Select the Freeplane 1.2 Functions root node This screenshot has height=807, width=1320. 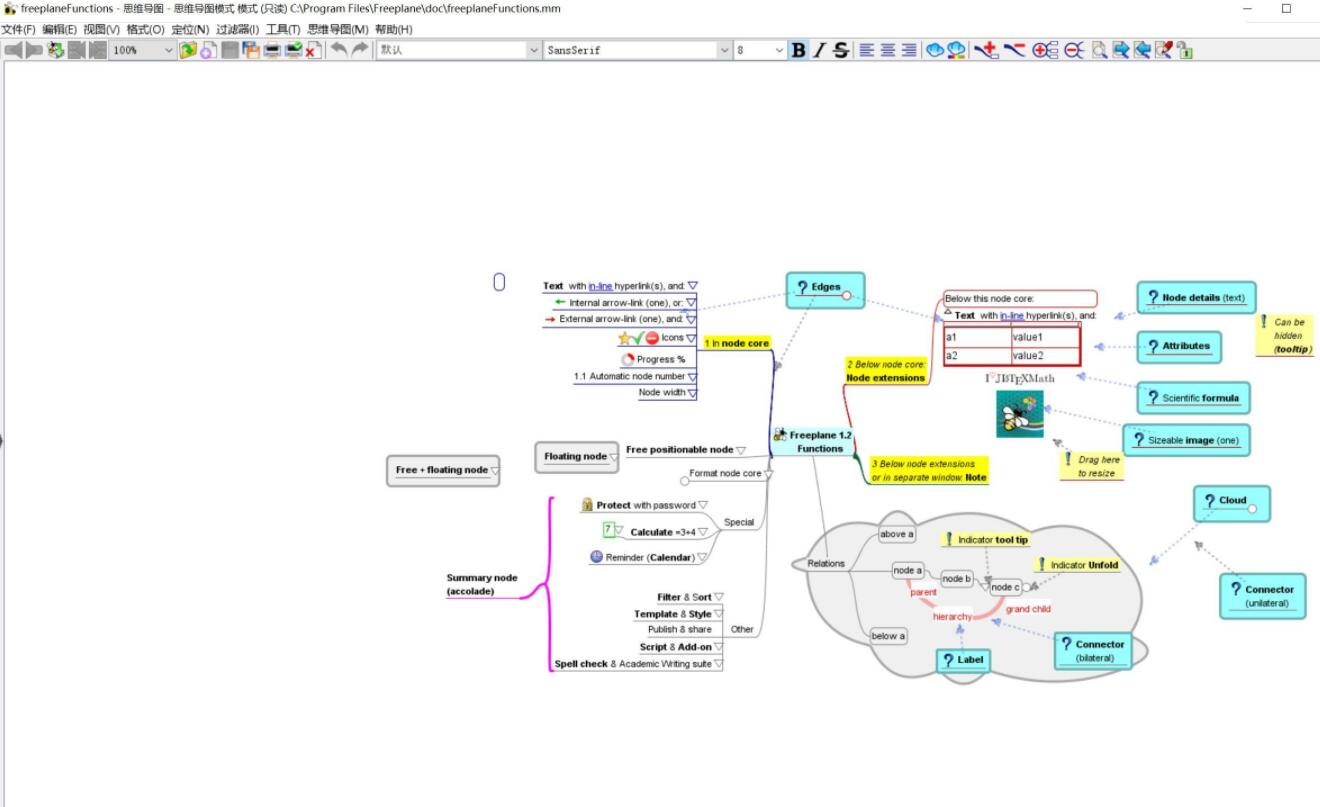(813, 442)
